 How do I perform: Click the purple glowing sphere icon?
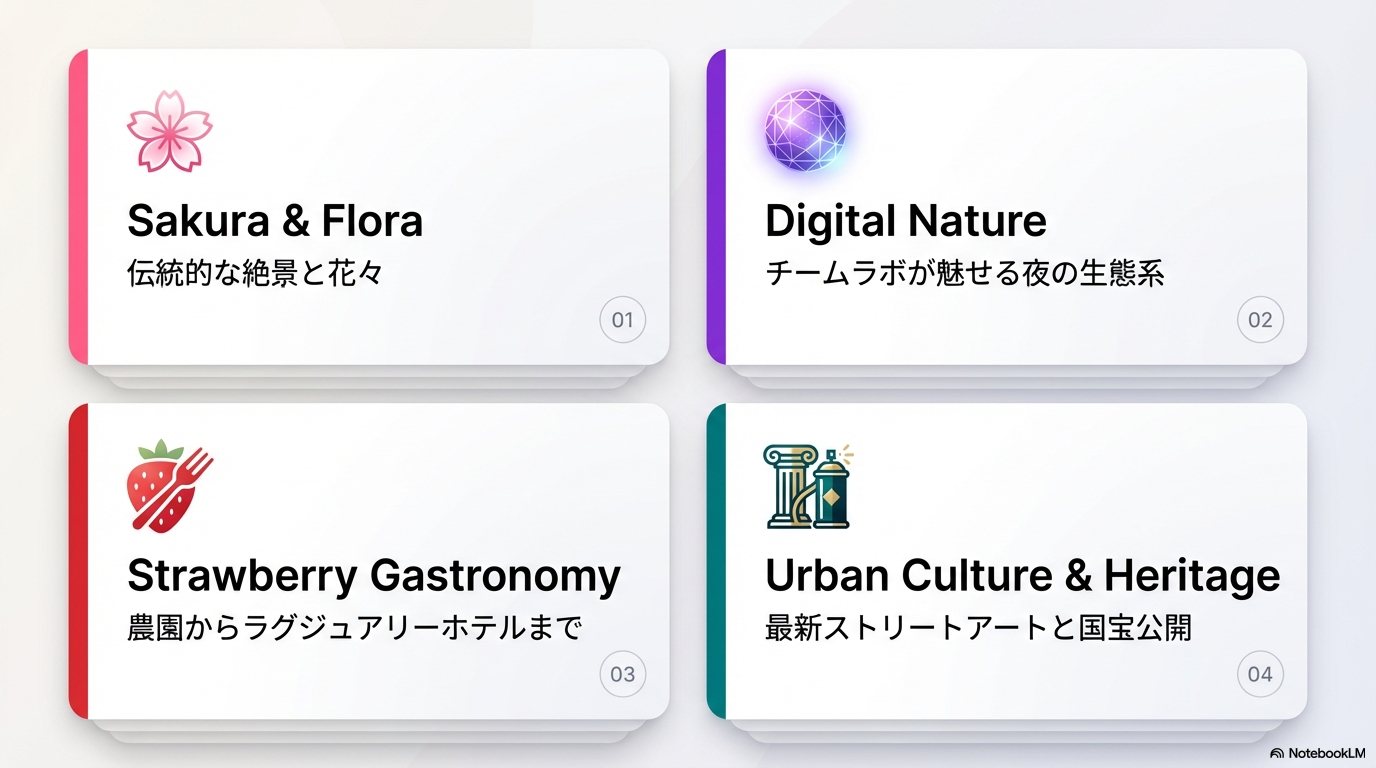tap(805, 131)
